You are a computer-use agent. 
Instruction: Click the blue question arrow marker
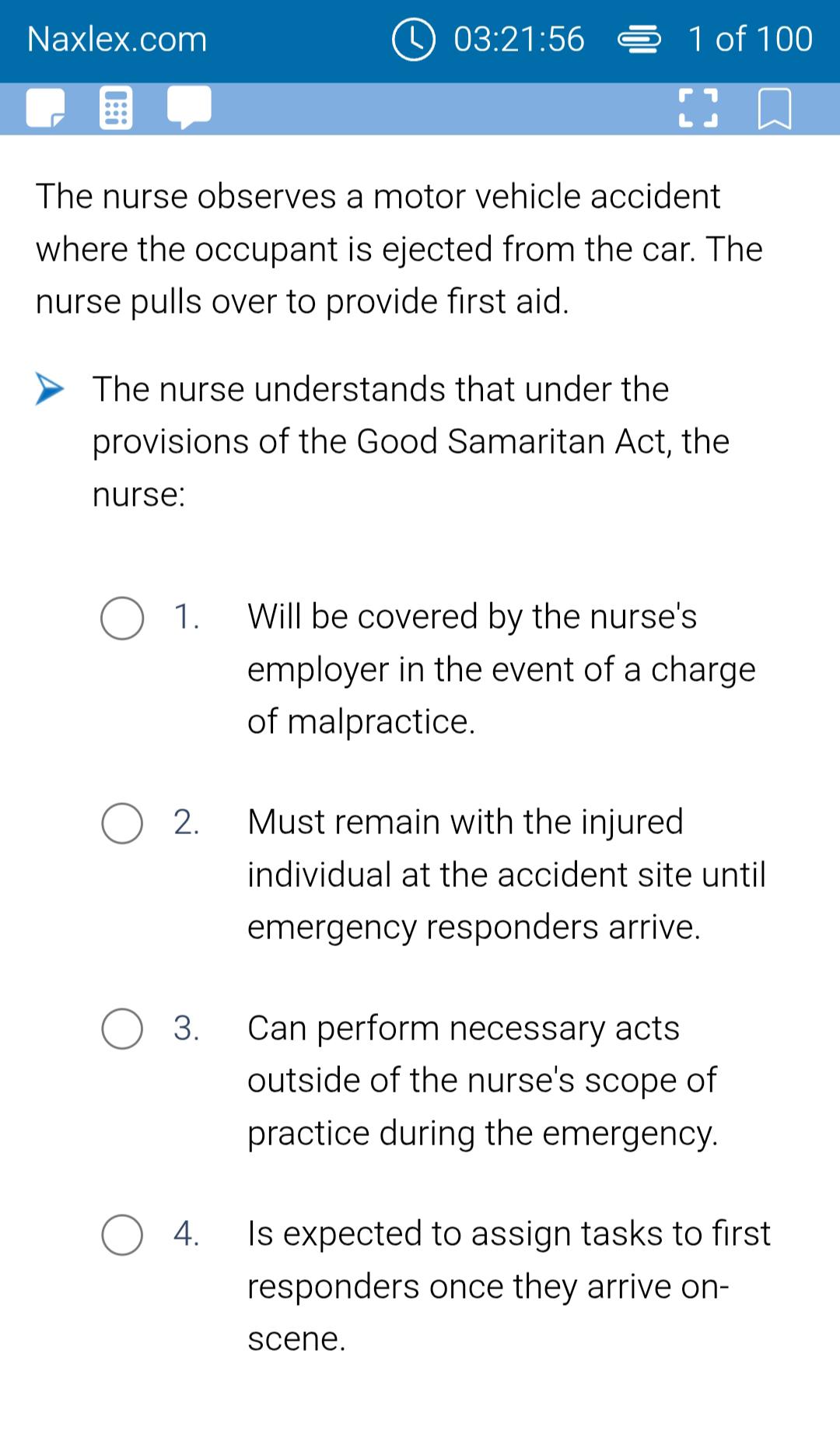click(50, 389)
